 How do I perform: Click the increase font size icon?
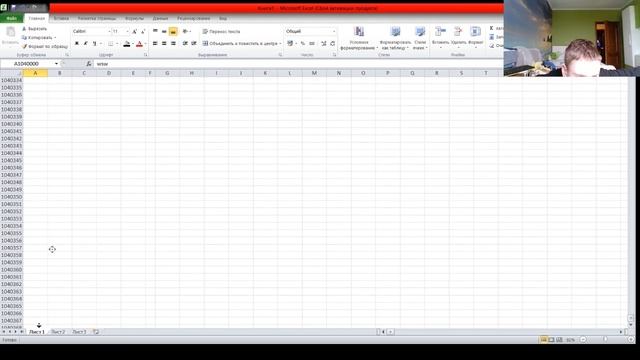click(134, 31)
